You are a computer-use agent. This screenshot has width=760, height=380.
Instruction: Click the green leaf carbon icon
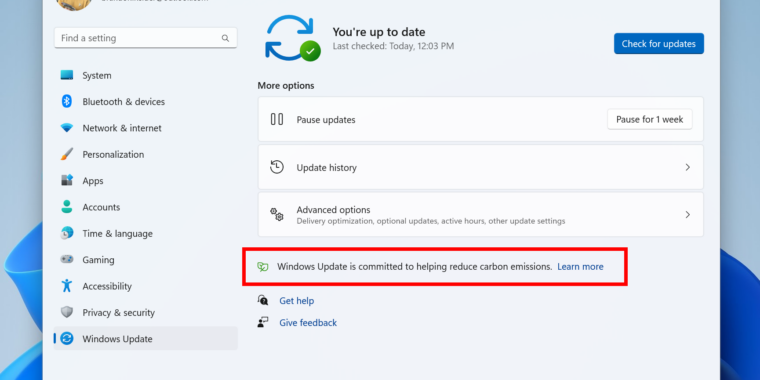tap(263, 267)
